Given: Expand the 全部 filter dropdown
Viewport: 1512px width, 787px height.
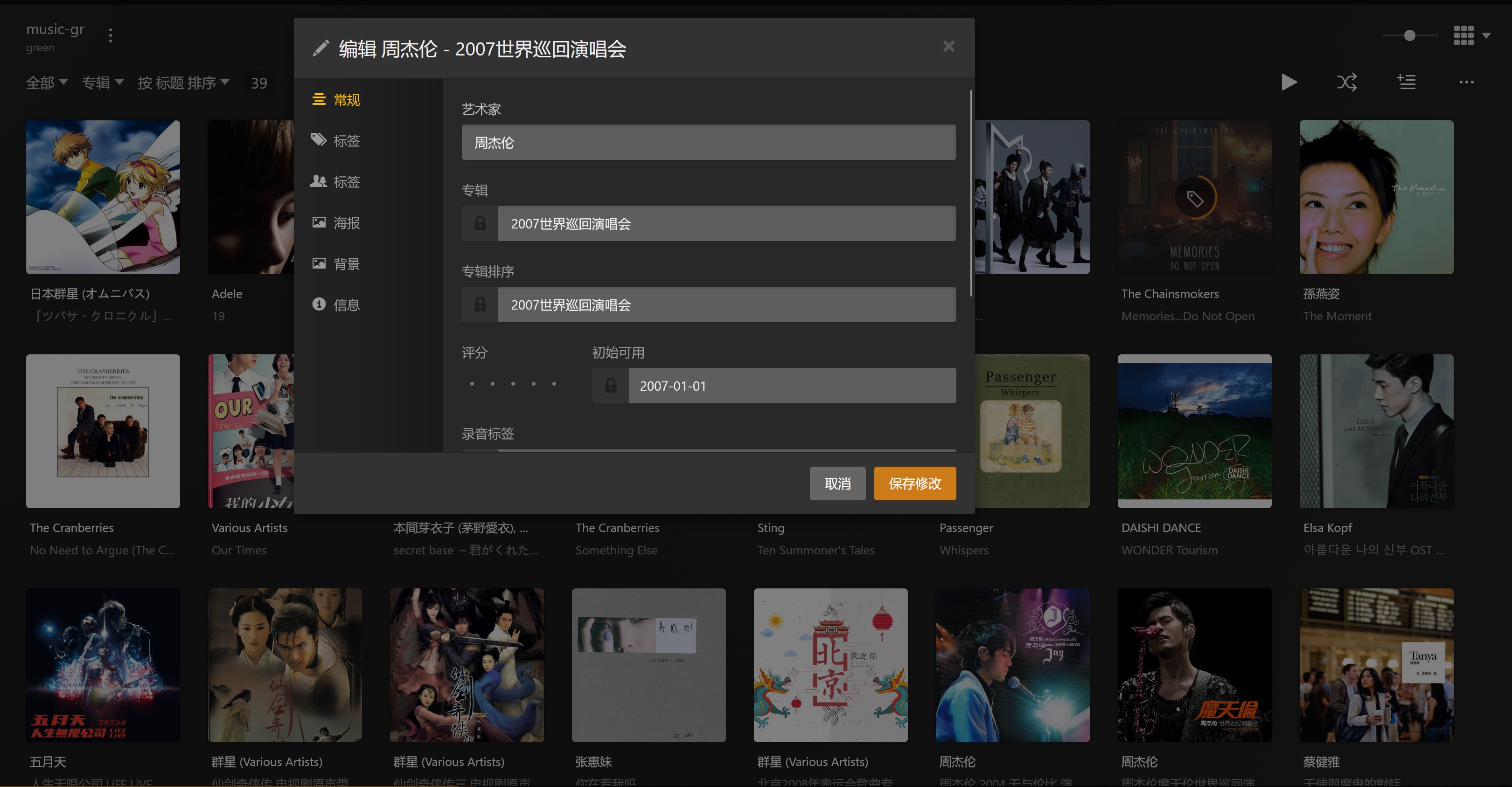Looking at the screenshot, I should tap(47, 83).
